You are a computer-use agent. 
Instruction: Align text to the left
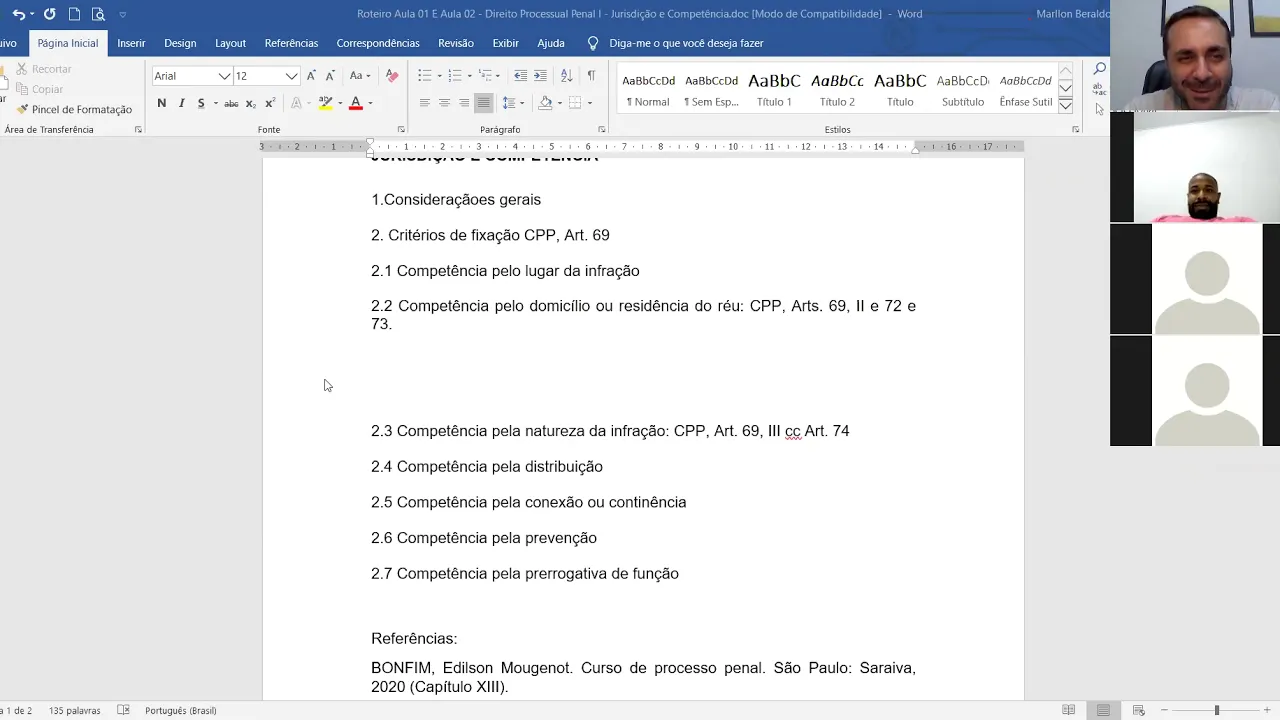click(x=424, y=103)
